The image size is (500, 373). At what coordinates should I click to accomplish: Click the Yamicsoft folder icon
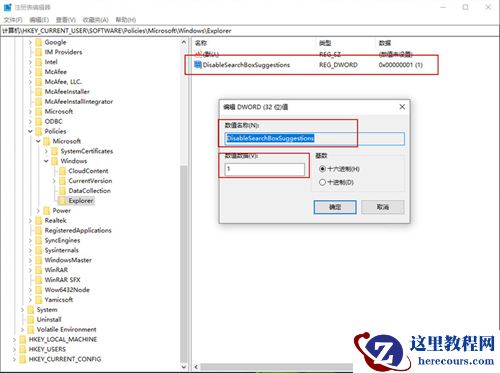tap(39, 300)
